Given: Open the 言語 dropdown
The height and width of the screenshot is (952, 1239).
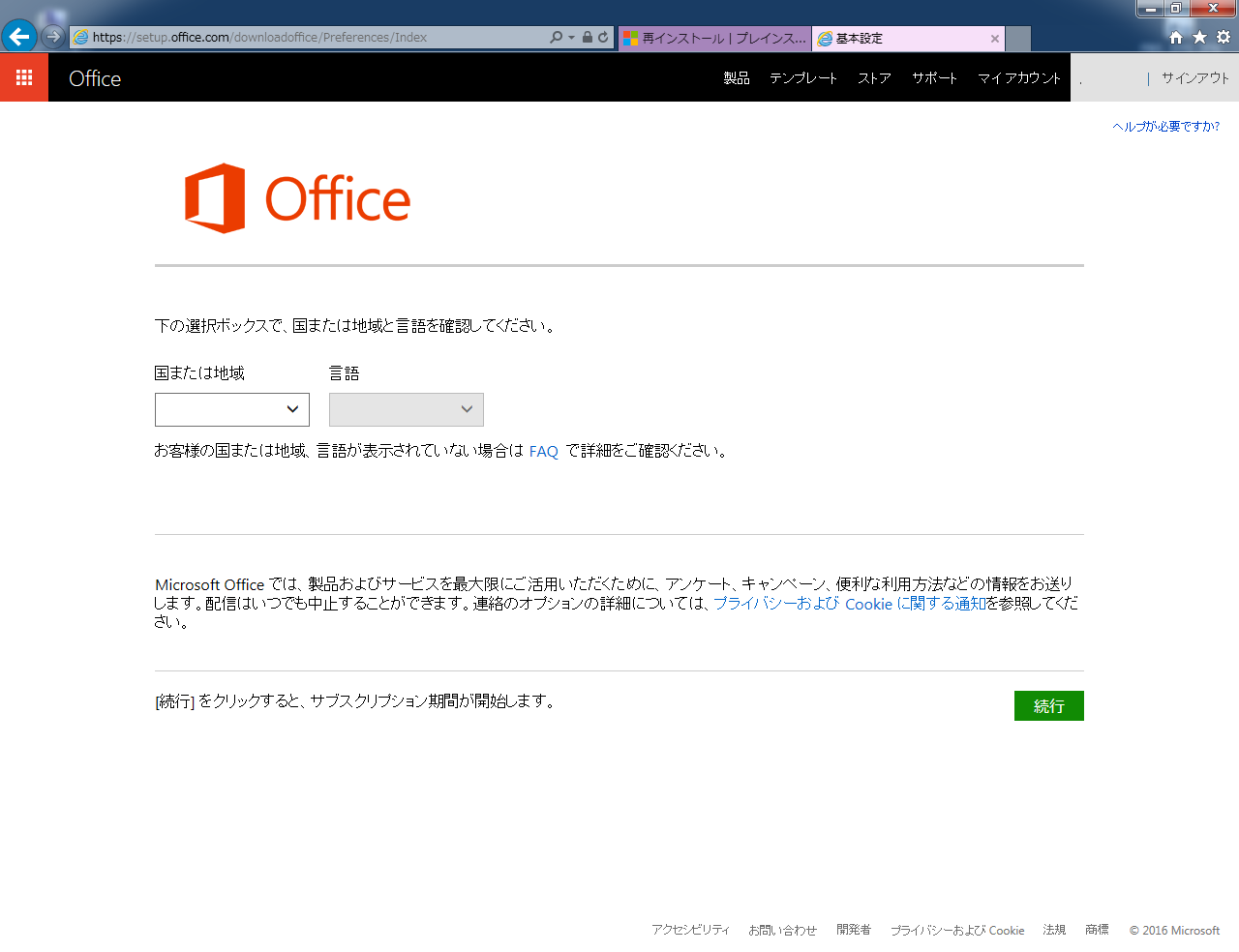Looking at the screenshot, I should click(407, 409).
